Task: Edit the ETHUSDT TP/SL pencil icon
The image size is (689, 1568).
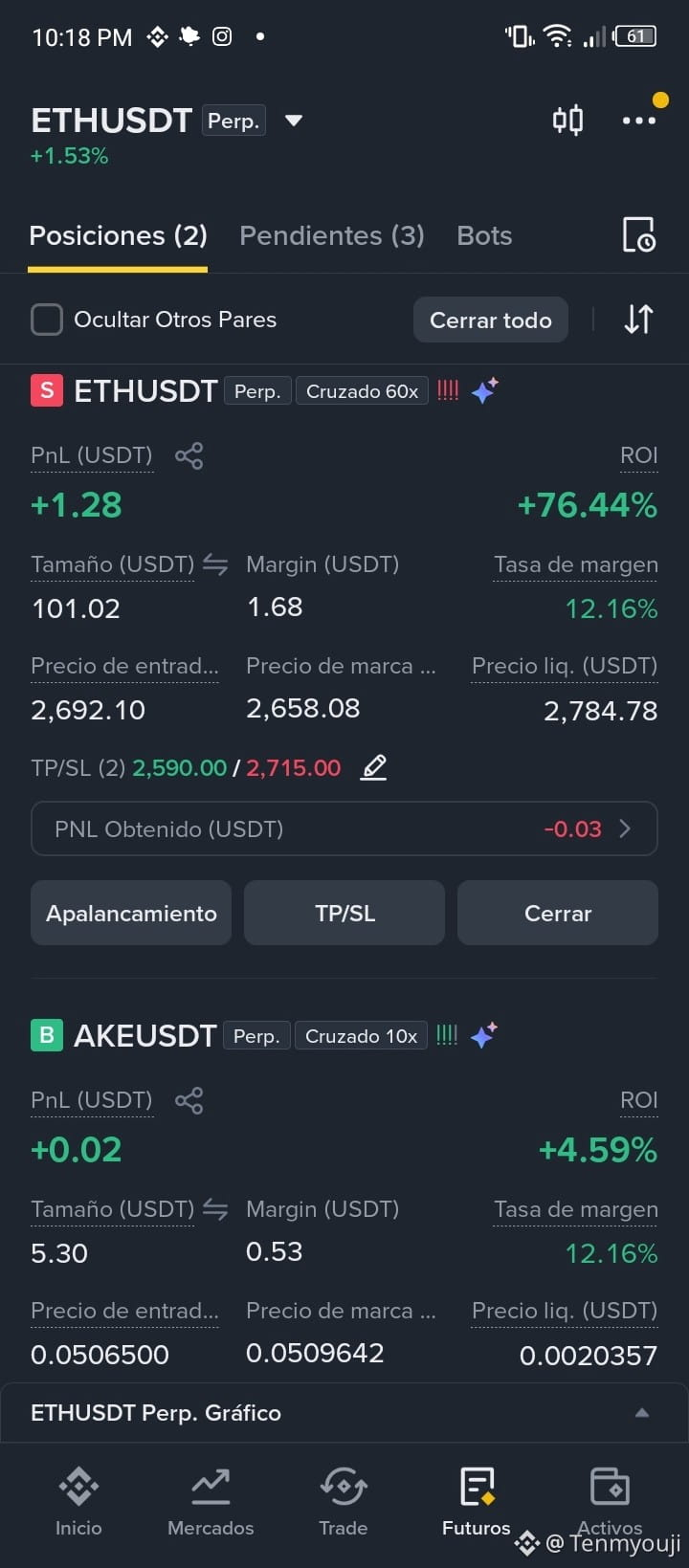Action: click(373, 767)
